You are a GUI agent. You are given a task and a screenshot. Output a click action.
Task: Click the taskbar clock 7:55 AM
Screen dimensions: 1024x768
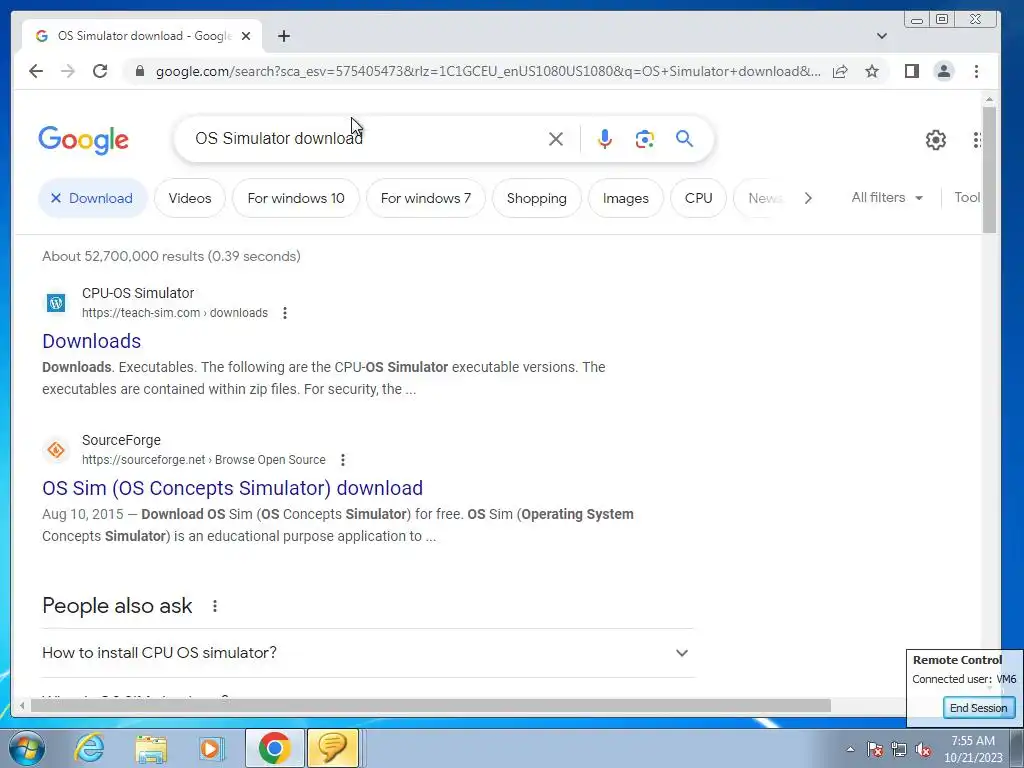[x=973, y=749]
